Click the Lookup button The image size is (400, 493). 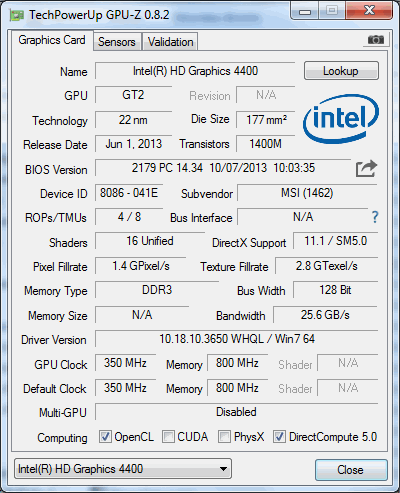click(x=341, y=71)
